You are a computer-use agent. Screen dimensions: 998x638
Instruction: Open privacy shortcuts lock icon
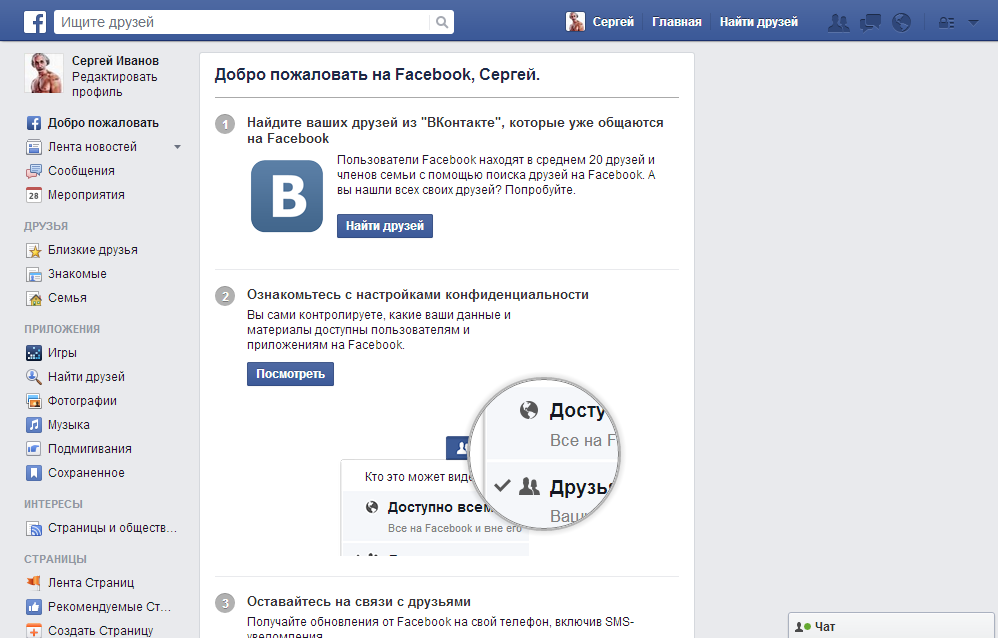[x=946, y=22]
